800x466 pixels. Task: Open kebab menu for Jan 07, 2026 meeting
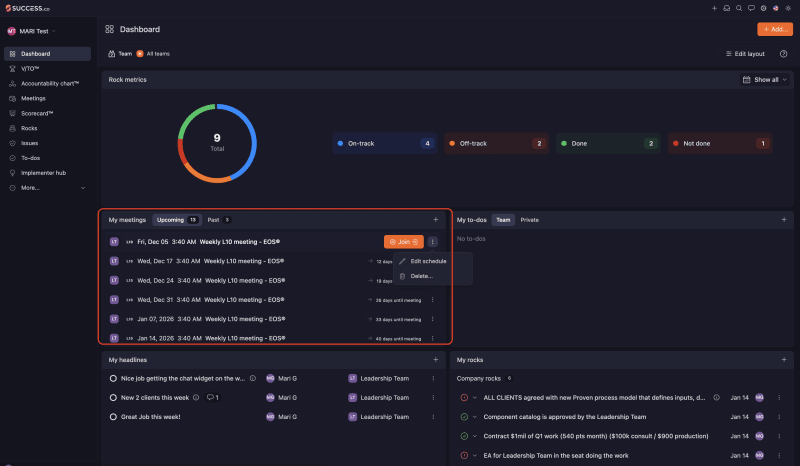click(433, 319)
